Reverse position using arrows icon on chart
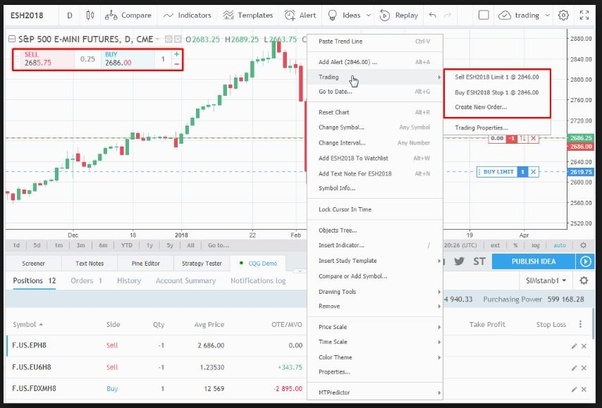 click(523, 138)
